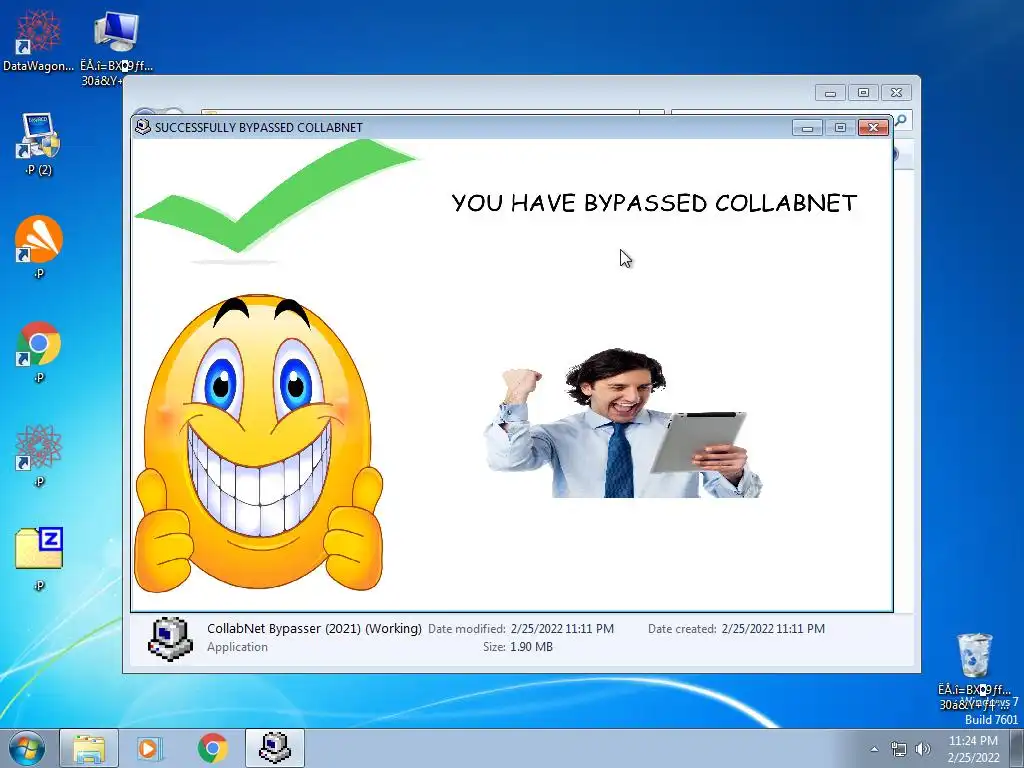The height and width of the screenshot is (768, 1024).
Task: Open the DataWagon desktop shortcut
Action: [38, 40]
